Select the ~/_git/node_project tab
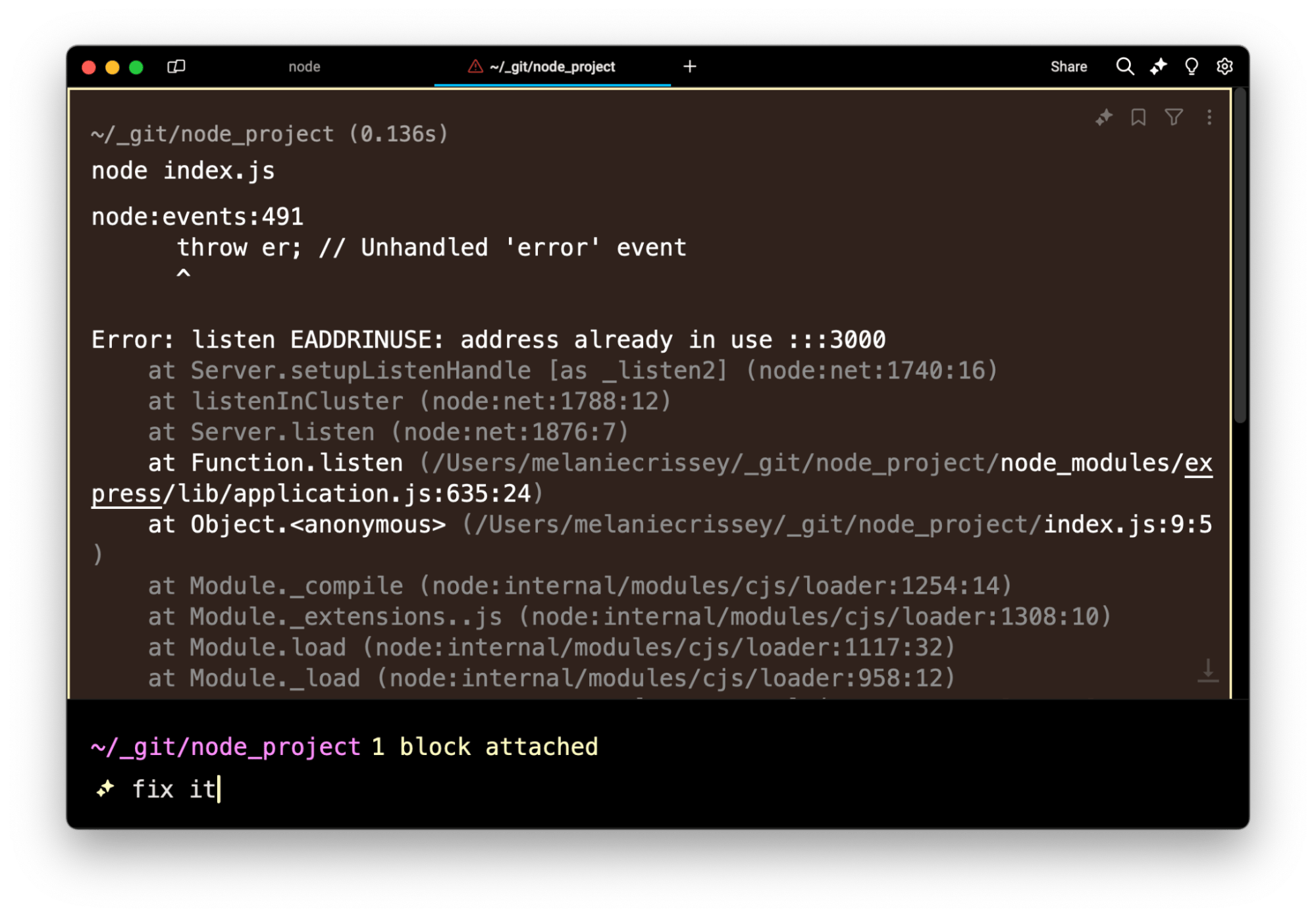This screenshot has height=917, width=1316. 552,66
